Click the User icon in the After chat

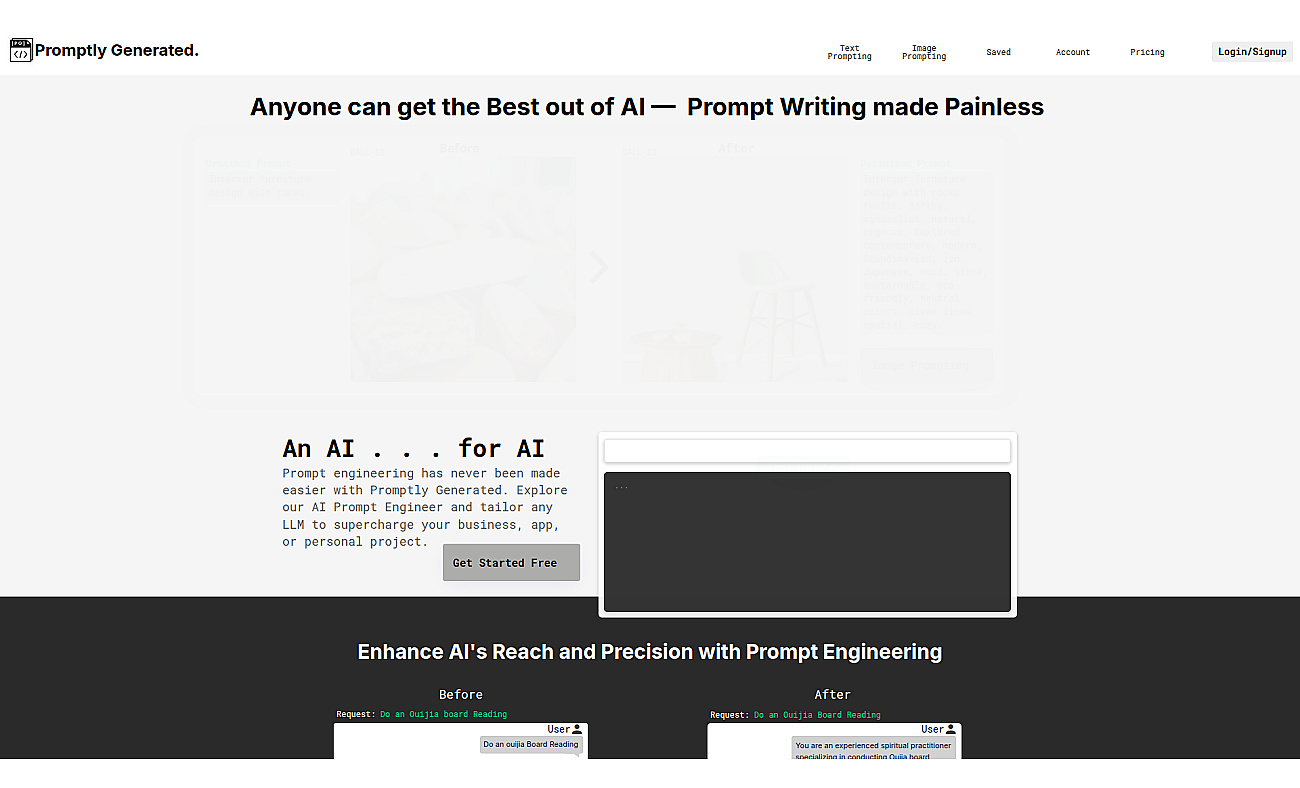coord(951,730)
